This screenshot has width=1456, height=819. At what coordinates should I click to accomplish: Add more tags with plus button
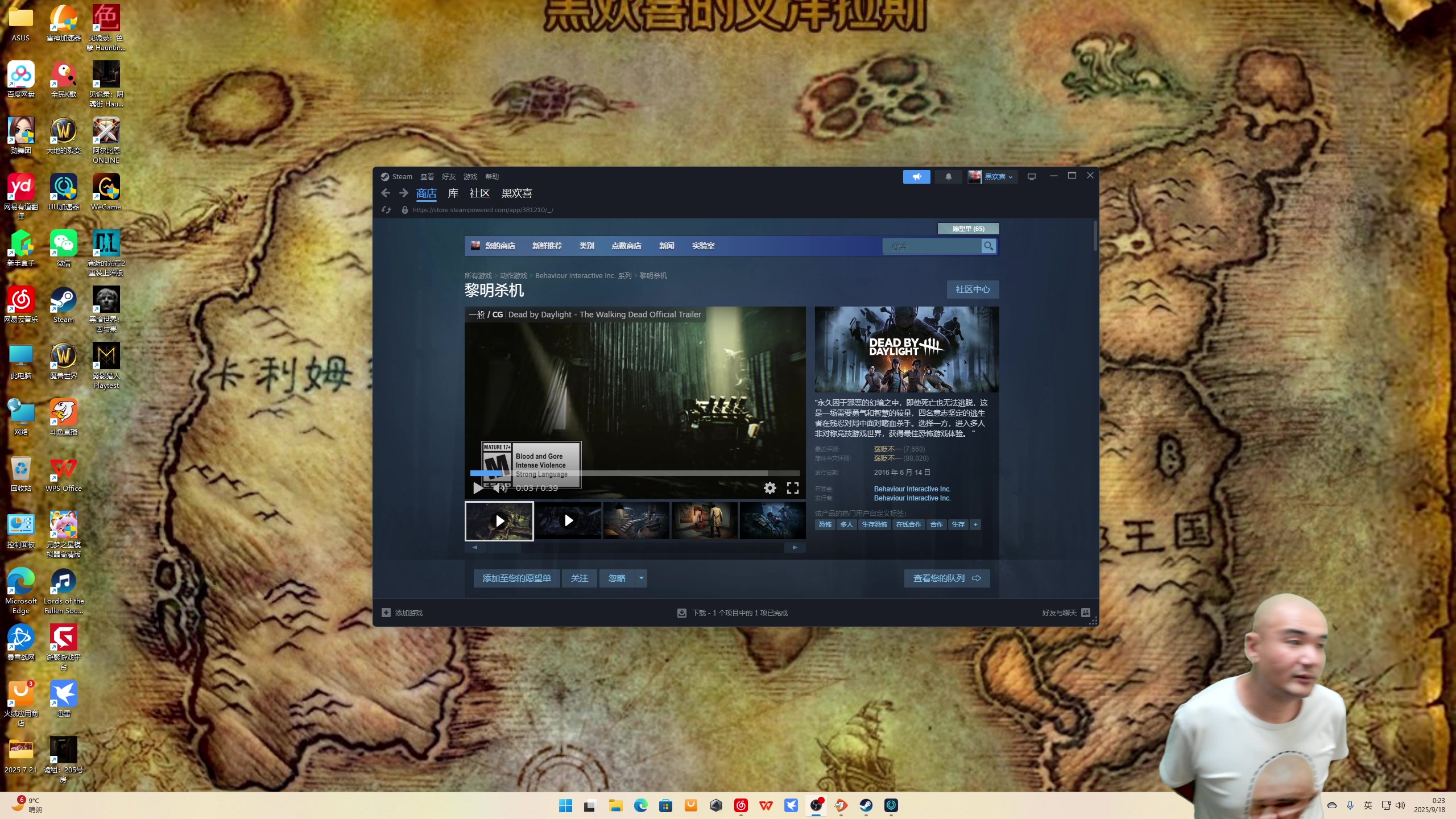(x=975, y=524)
